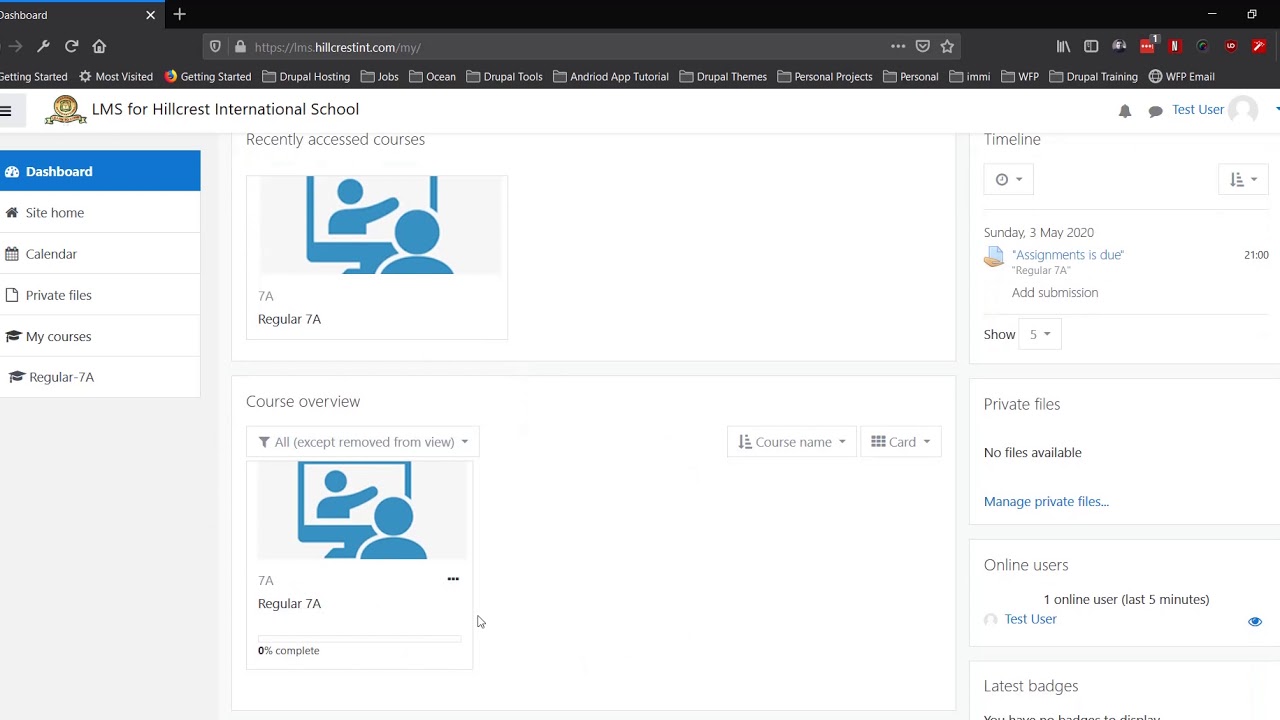1280x720 pixels.
Task: Open Timeline date filter clock dropdown
Action: 1009,179
